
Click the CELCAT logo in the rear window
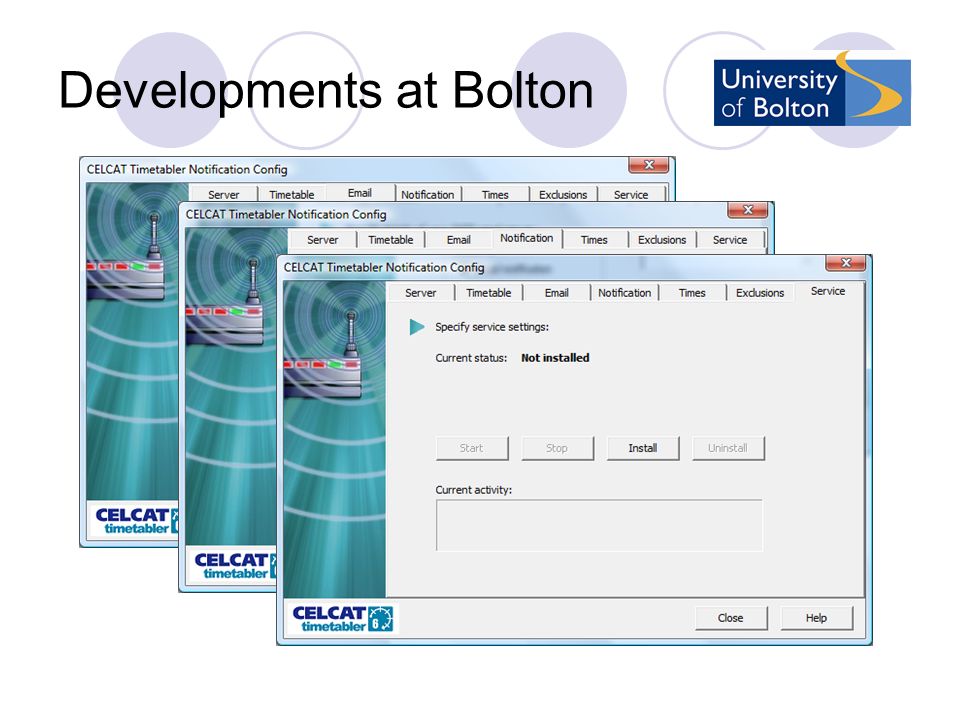click(136, 520)
